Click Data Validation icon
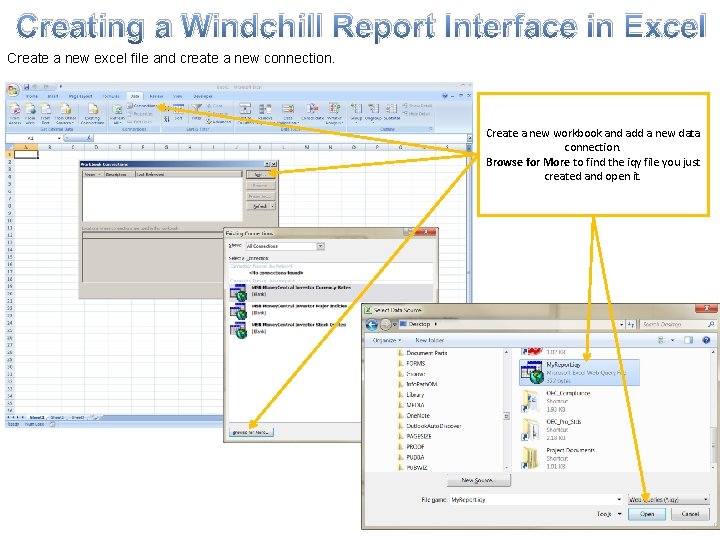 click(288, 113)
